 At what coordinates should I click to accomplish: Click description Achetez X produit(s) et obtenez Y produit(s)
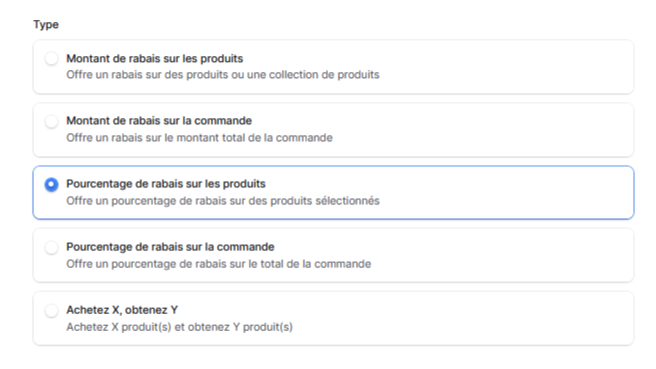179,327
